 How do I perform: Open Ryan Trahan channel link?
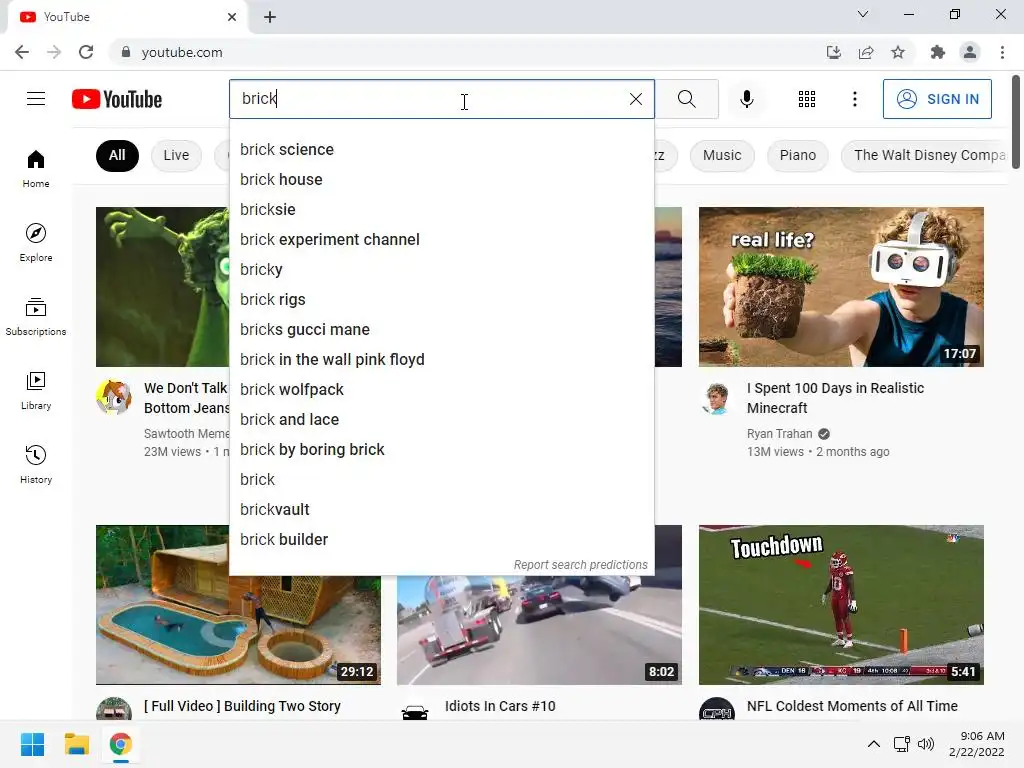tap(780, 434)
